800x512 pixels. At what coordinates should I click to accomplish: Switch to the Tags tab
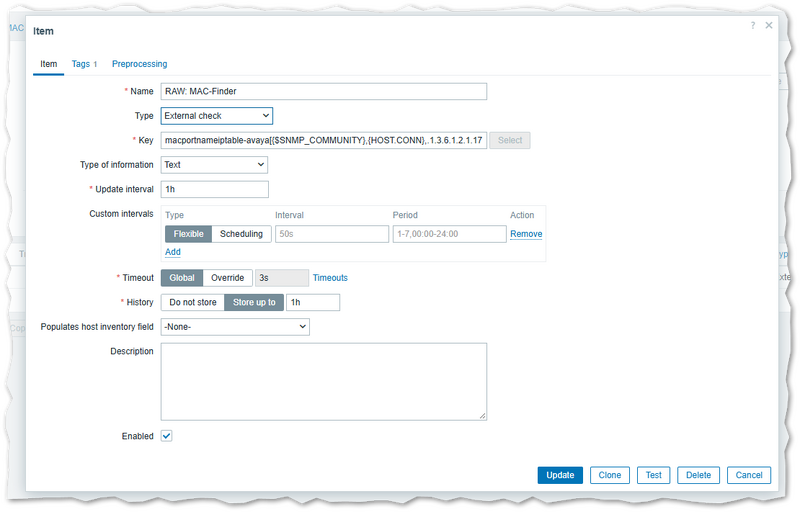[x=84, y=64]
